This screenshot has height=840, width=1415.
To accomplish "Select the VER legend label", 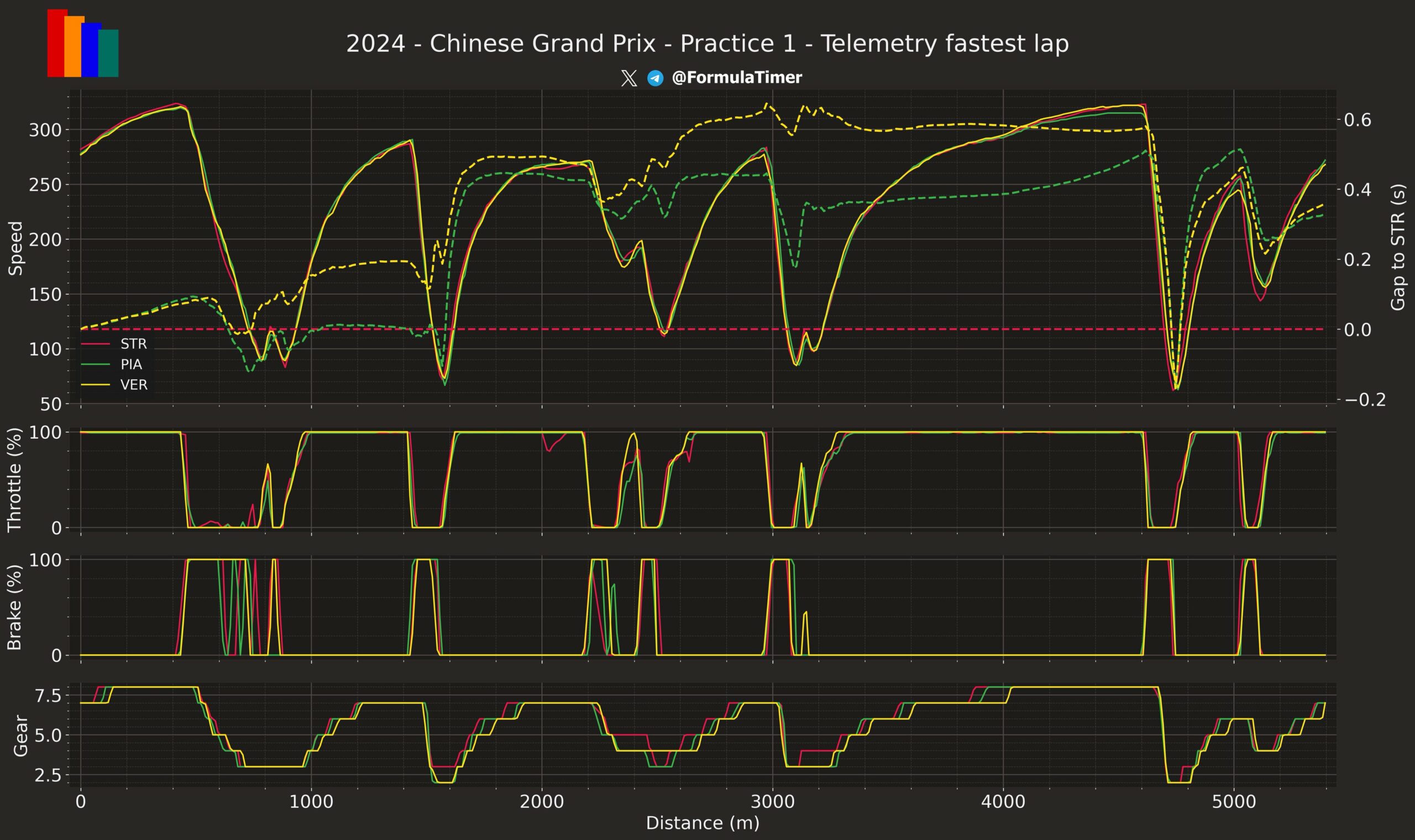I will click(134, 385).
